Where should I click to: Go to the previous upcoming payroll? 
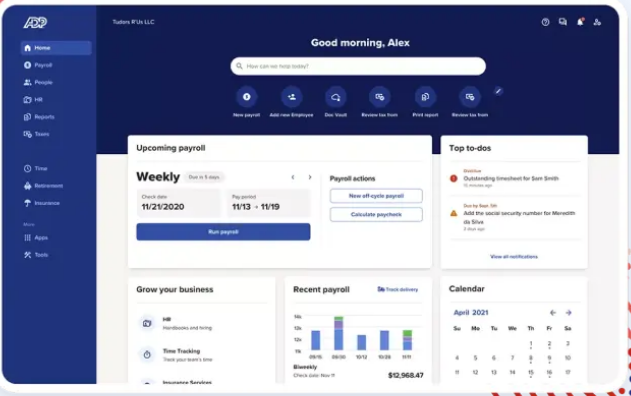(293, 177)
